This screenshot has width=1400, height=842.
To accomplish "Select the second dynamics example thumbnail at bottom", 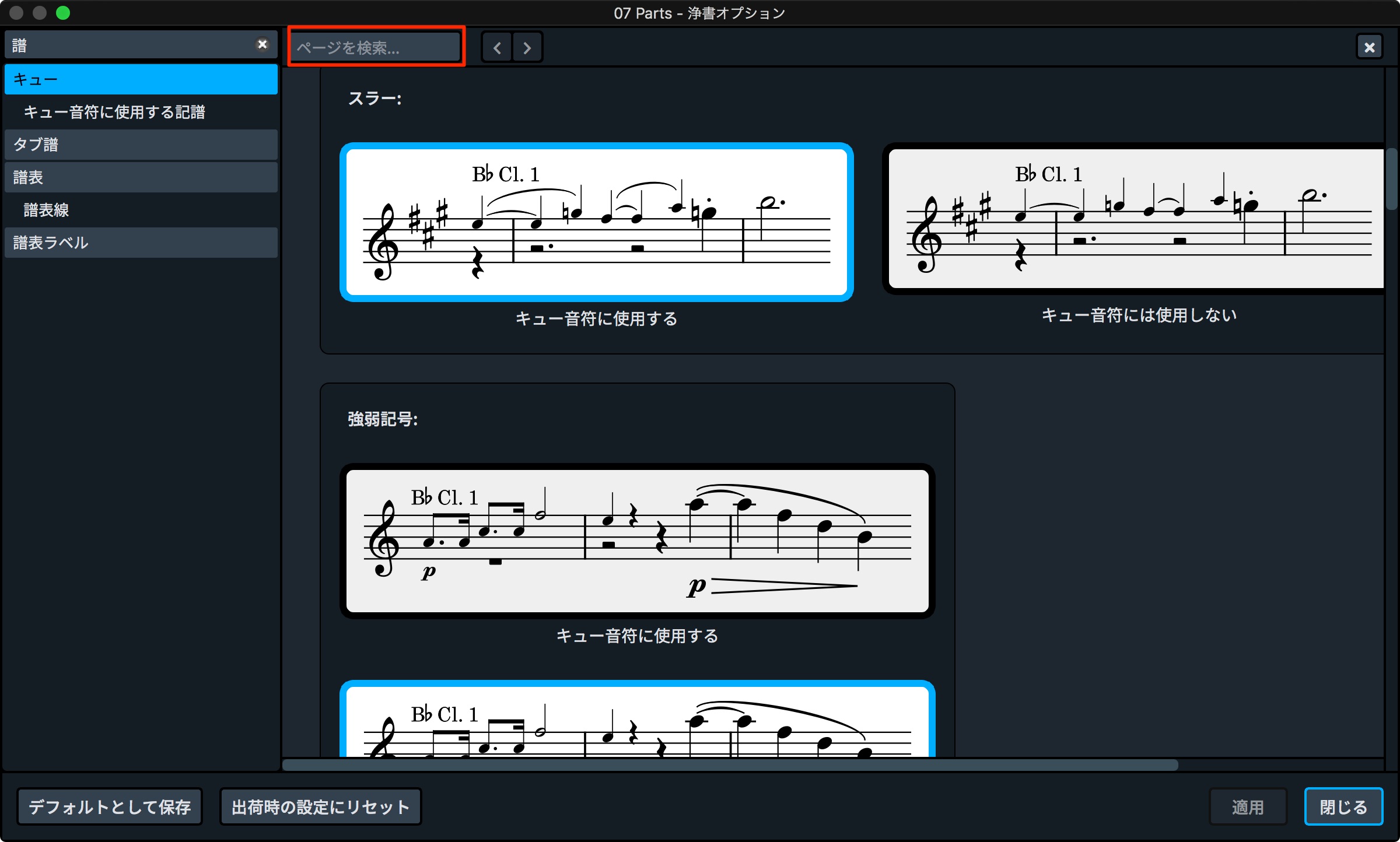I will click(638, 719).
